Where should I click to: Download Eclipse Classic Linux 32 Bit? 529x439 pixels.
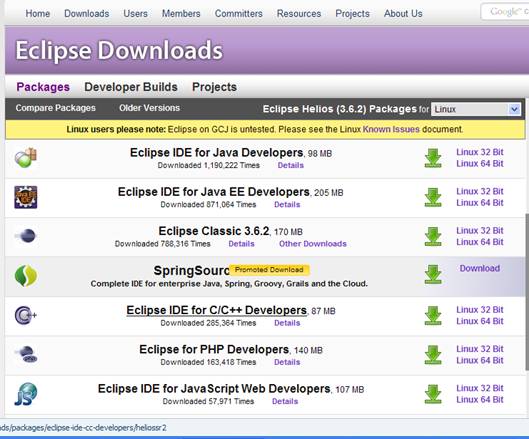[x=479, y=231]
